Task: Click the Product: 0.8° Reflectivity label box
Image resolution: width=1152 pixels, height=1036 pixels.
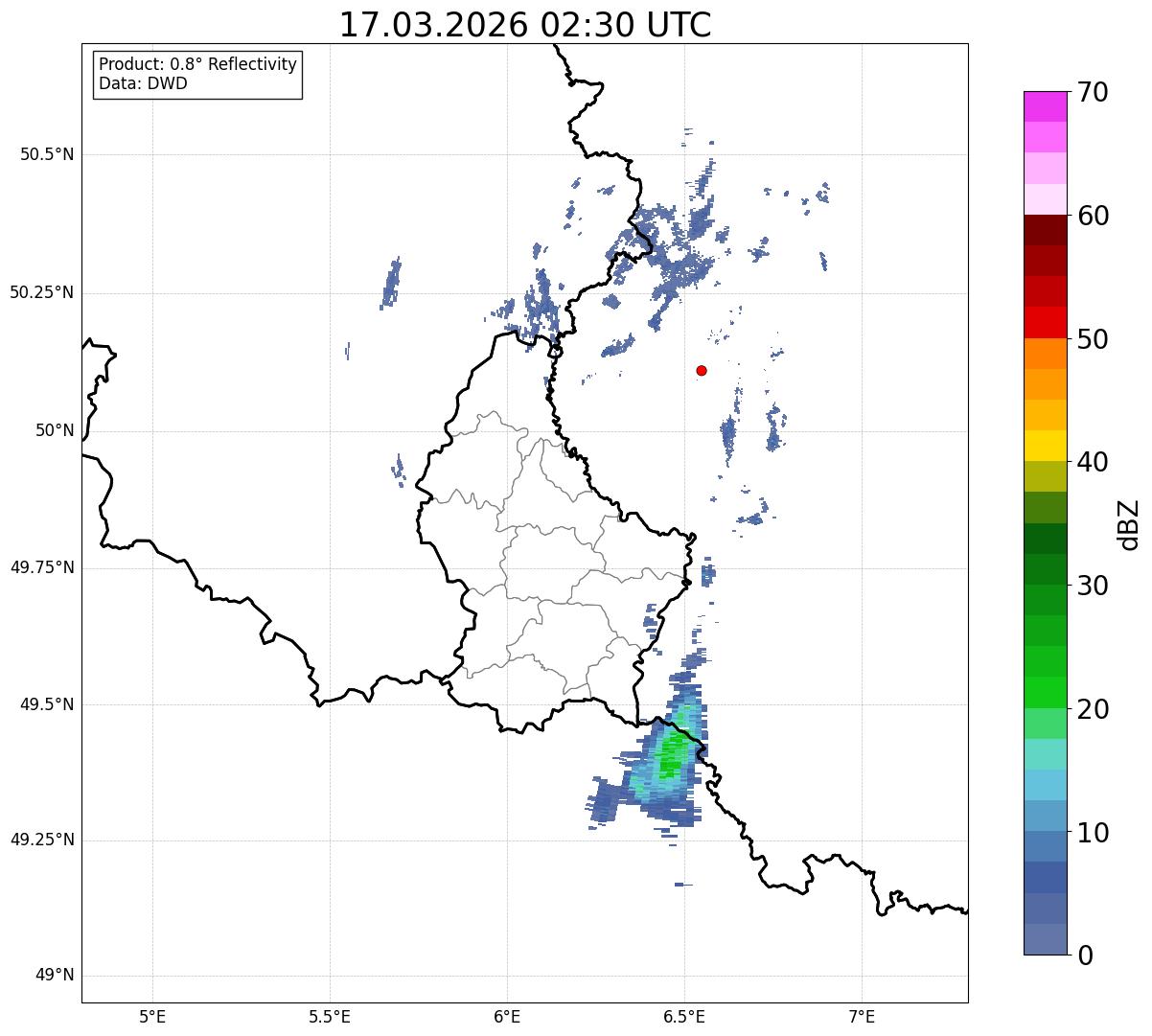Action: (198, 74)
